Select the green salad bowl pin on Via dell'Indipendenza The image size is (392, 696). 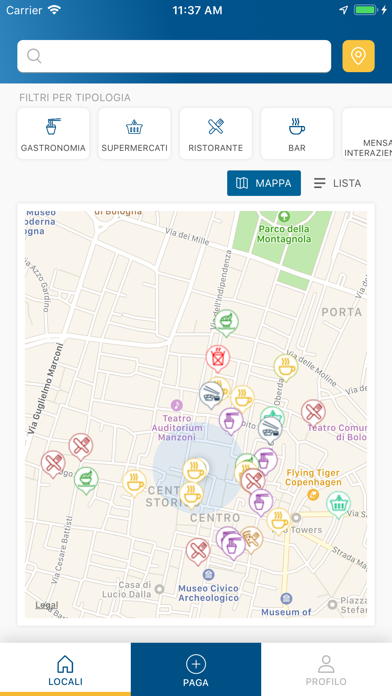[x=226, y=323]
